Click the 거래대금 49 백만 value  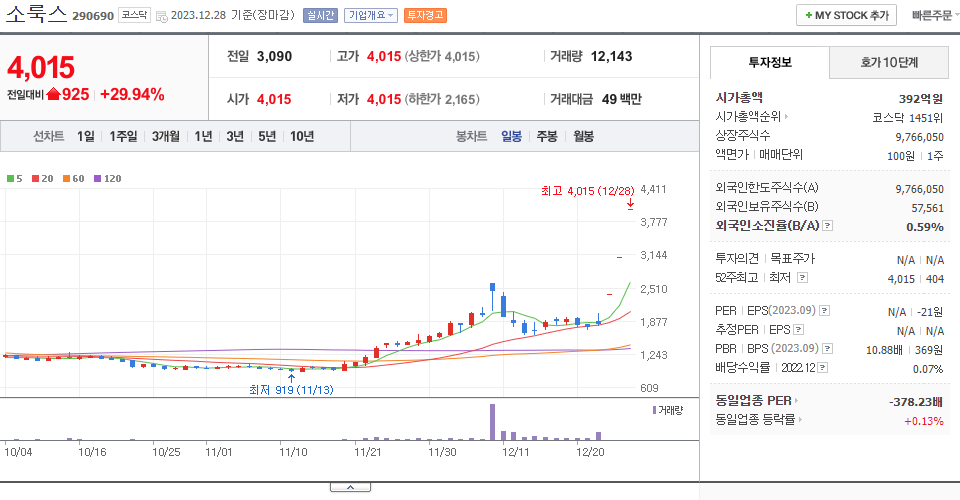click(621, 99)
